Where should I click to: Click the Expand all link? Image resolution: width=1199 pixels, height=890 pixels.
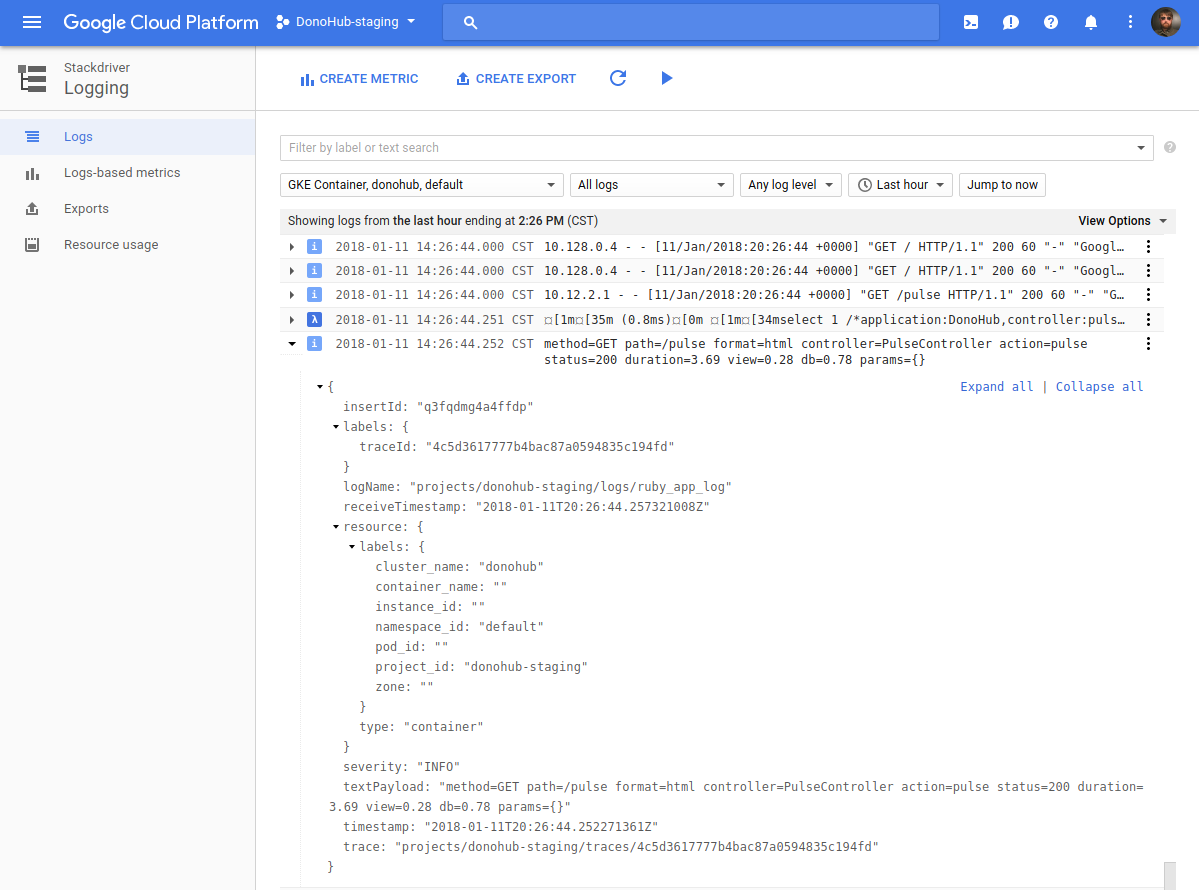coord(996,387)
